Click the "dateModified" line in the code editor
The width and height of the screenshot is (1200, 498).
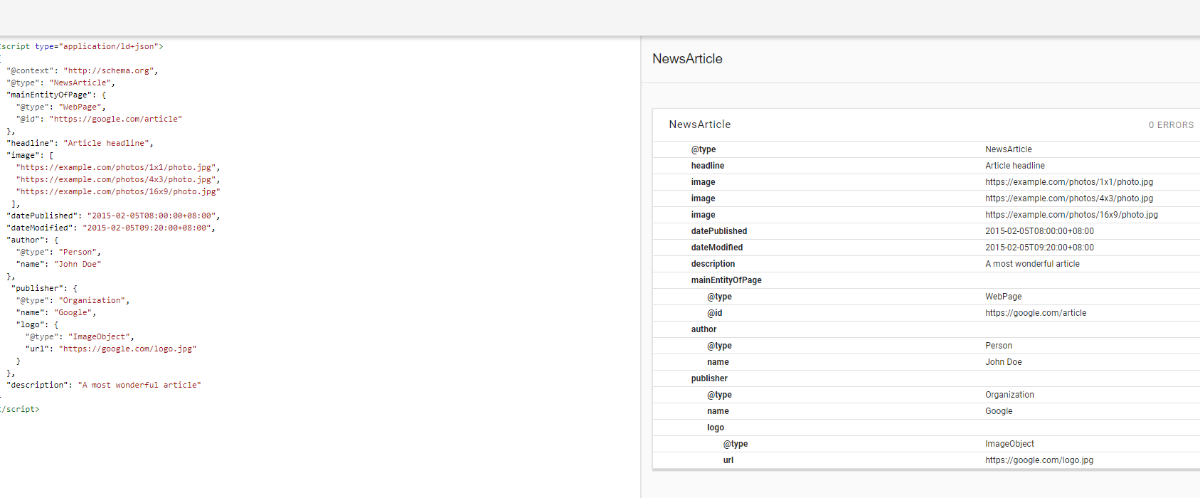click(111, 228)
